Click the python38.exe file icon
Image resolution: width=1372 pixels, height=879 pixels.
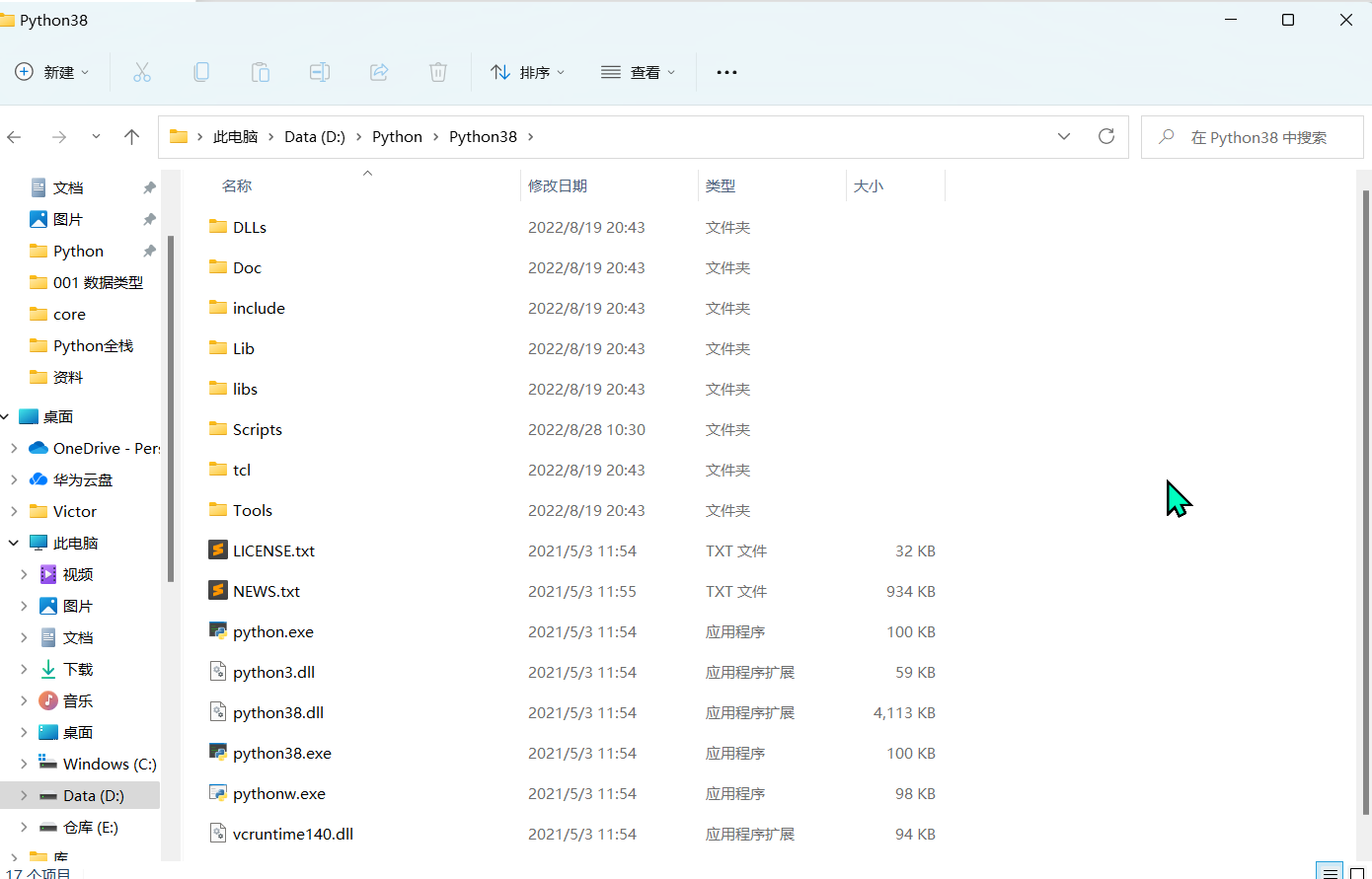(x=218, y=753)
